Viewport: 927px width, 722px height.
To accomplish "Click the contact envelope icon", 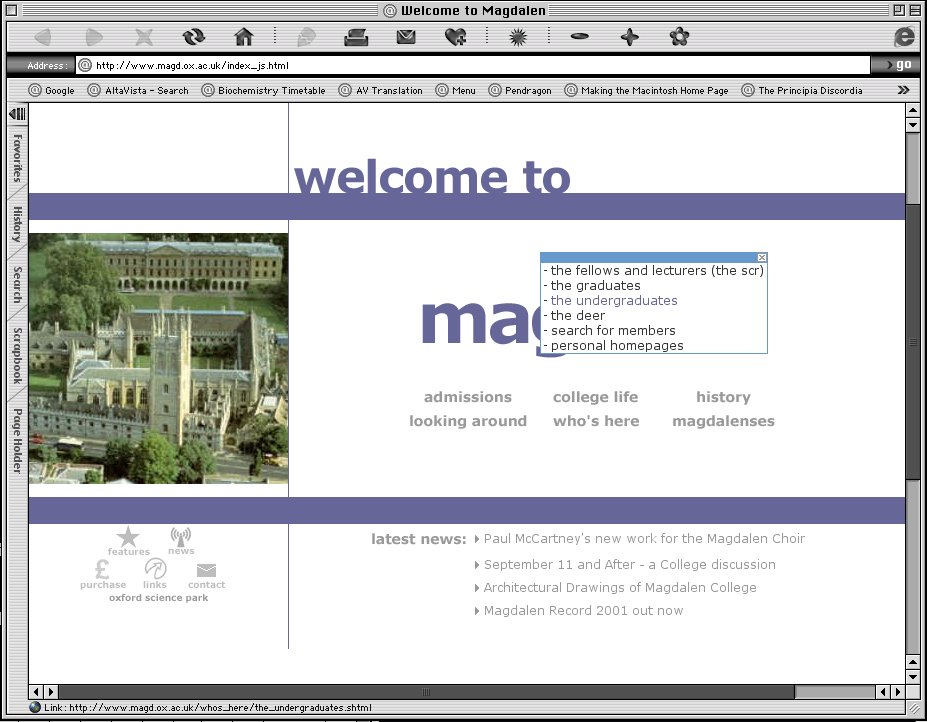I will click(x=206, y=570).
